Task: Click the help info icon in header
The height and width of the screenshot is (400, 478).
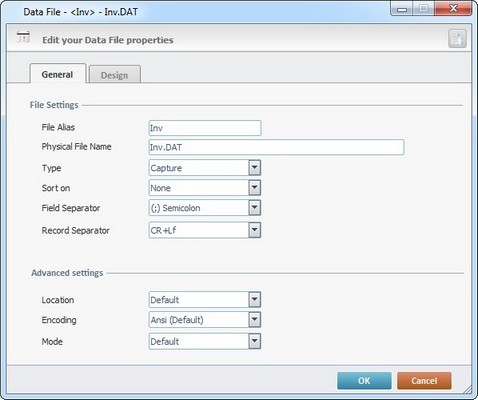Action: (457, 38)
